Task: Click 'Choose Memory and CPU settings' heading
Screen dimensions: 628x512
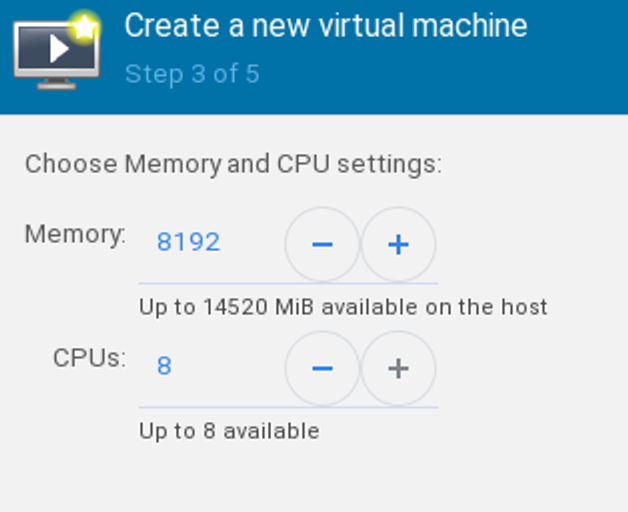Action: (x=233, y=165)
